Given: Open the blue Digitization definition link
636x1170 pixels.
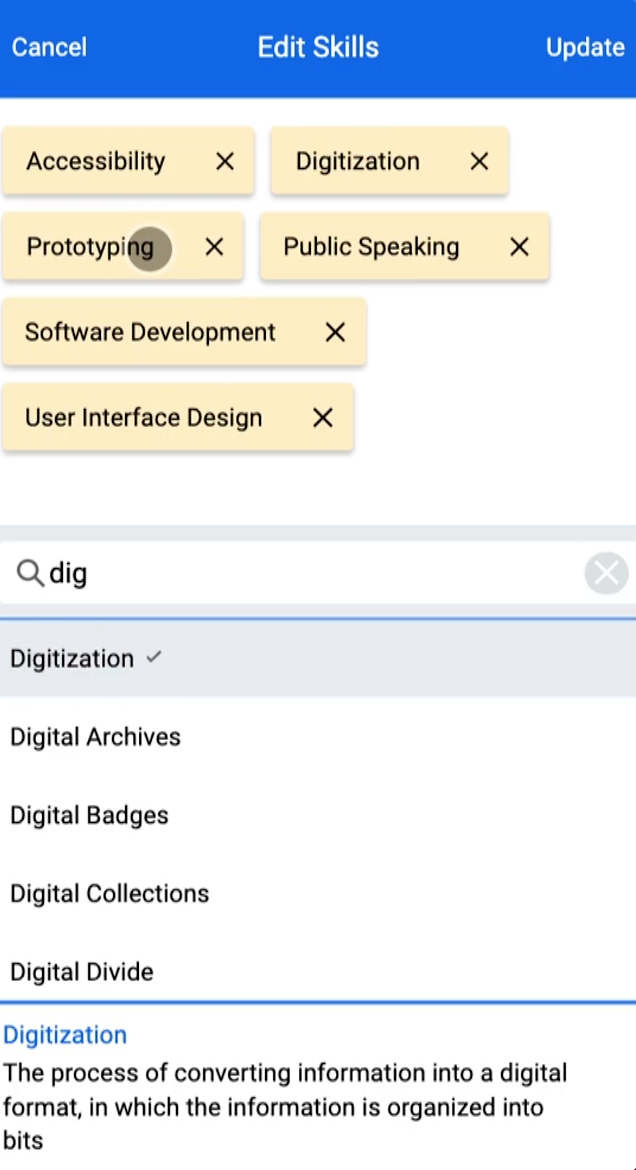Looking at the screenshot, I should 65,1035.
